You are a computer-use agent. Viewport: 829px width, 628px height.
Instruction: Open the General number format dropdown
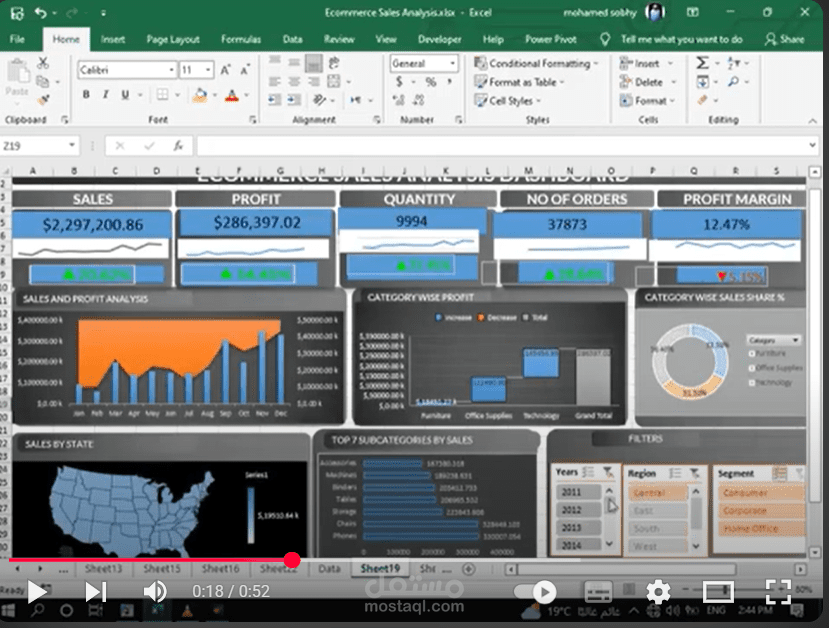coord(452,63)
